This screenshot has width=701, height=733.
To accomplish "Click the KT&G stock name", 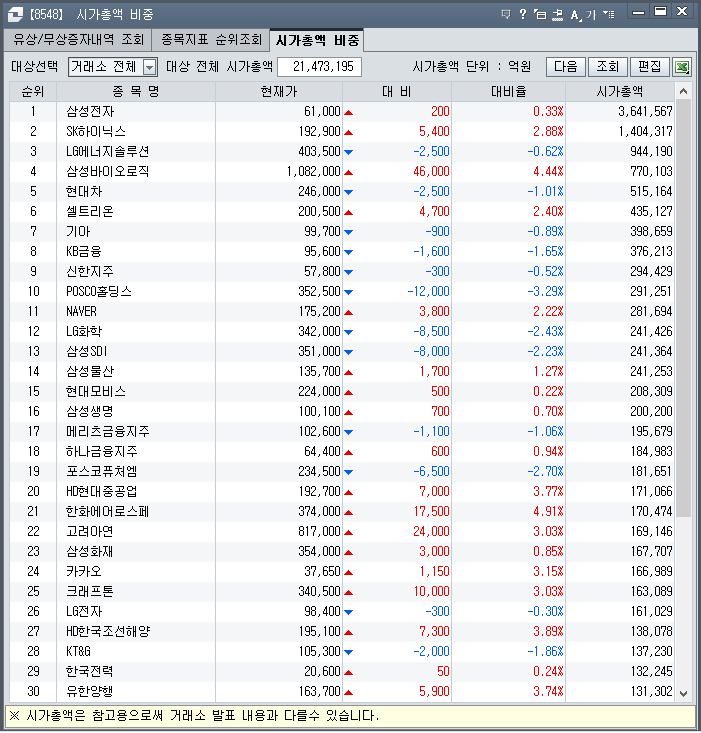I will tap(79, 651).
